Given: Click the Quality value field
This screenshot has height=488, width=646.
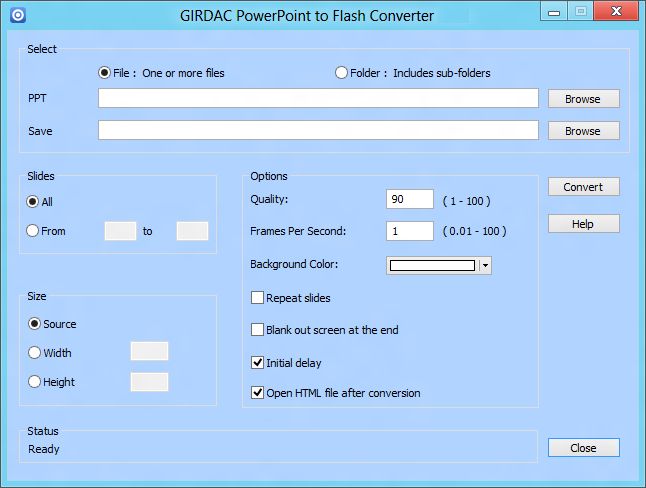Looking at the screenshot, I should click(410, 199).
